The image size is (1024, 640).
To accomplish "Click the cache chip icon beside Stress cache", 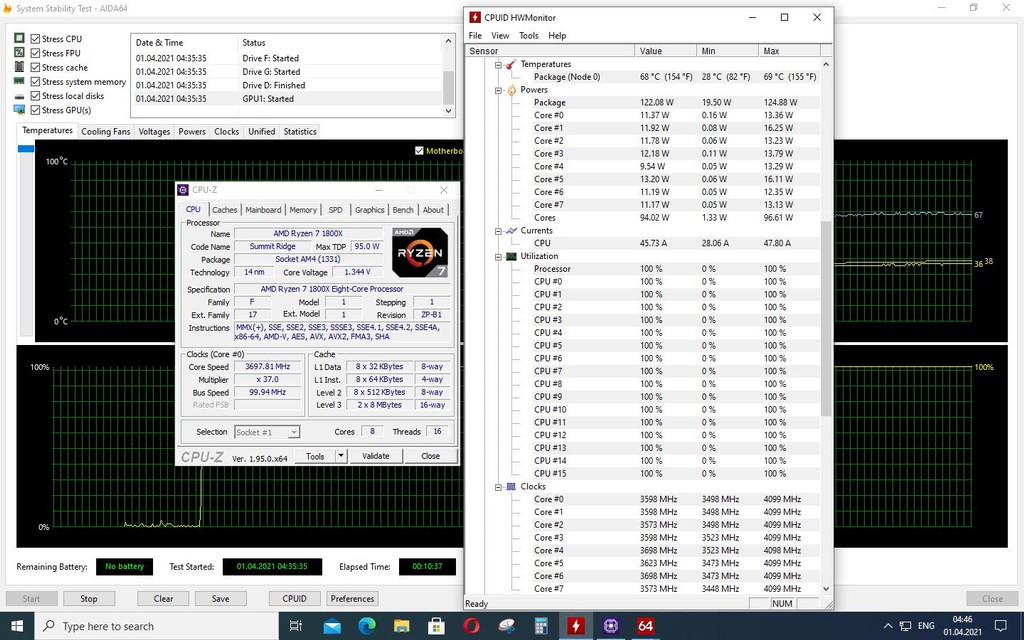I will [19, 67].
